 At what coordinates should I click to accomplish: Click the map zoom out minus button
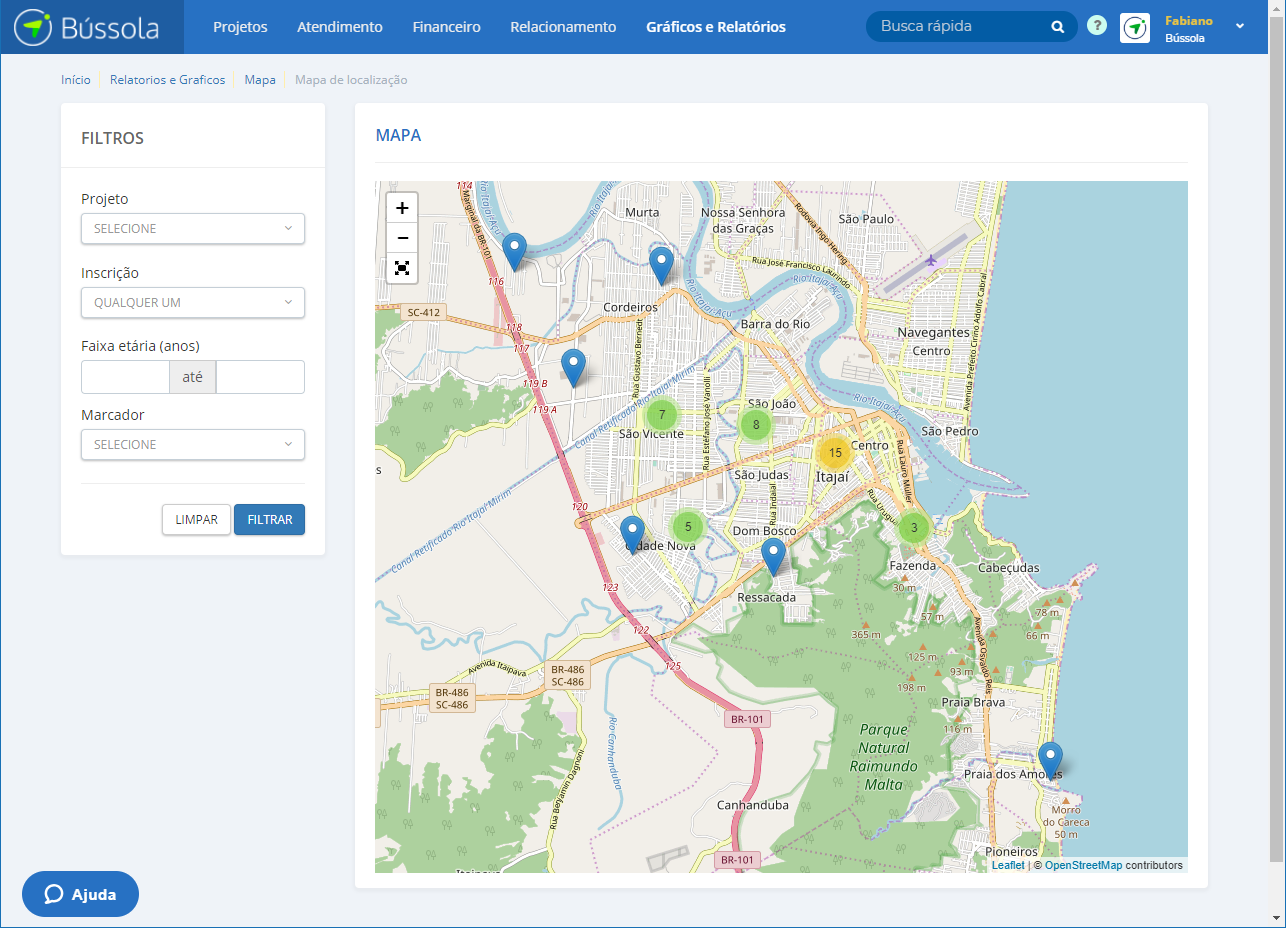[x=402, y=238]
